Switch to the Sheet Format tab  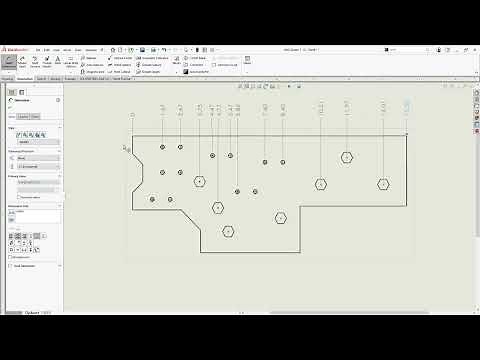click(122, 79)
